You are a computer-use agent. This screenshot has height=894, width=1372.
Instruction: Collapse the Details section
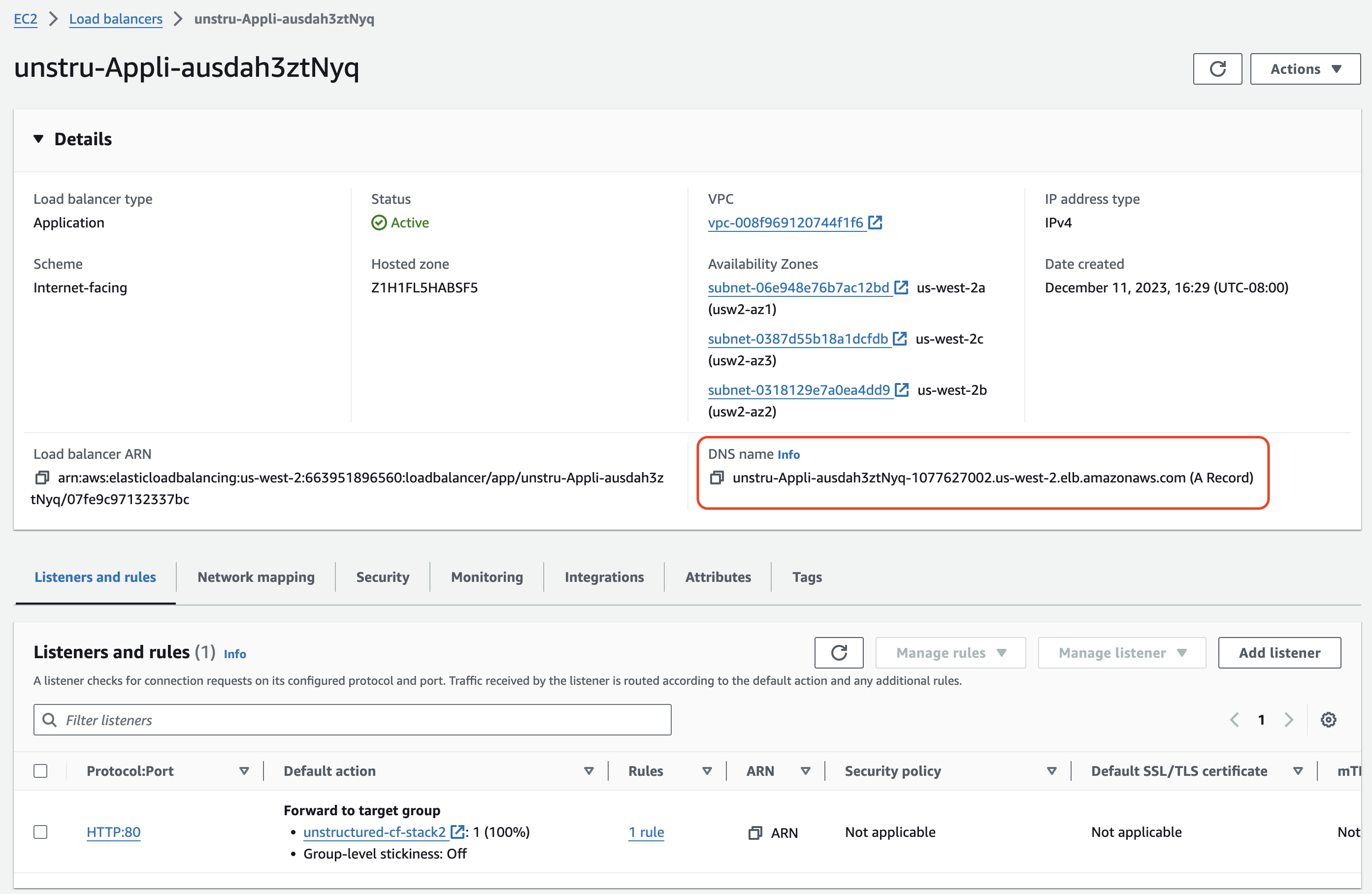click(38, 138)
